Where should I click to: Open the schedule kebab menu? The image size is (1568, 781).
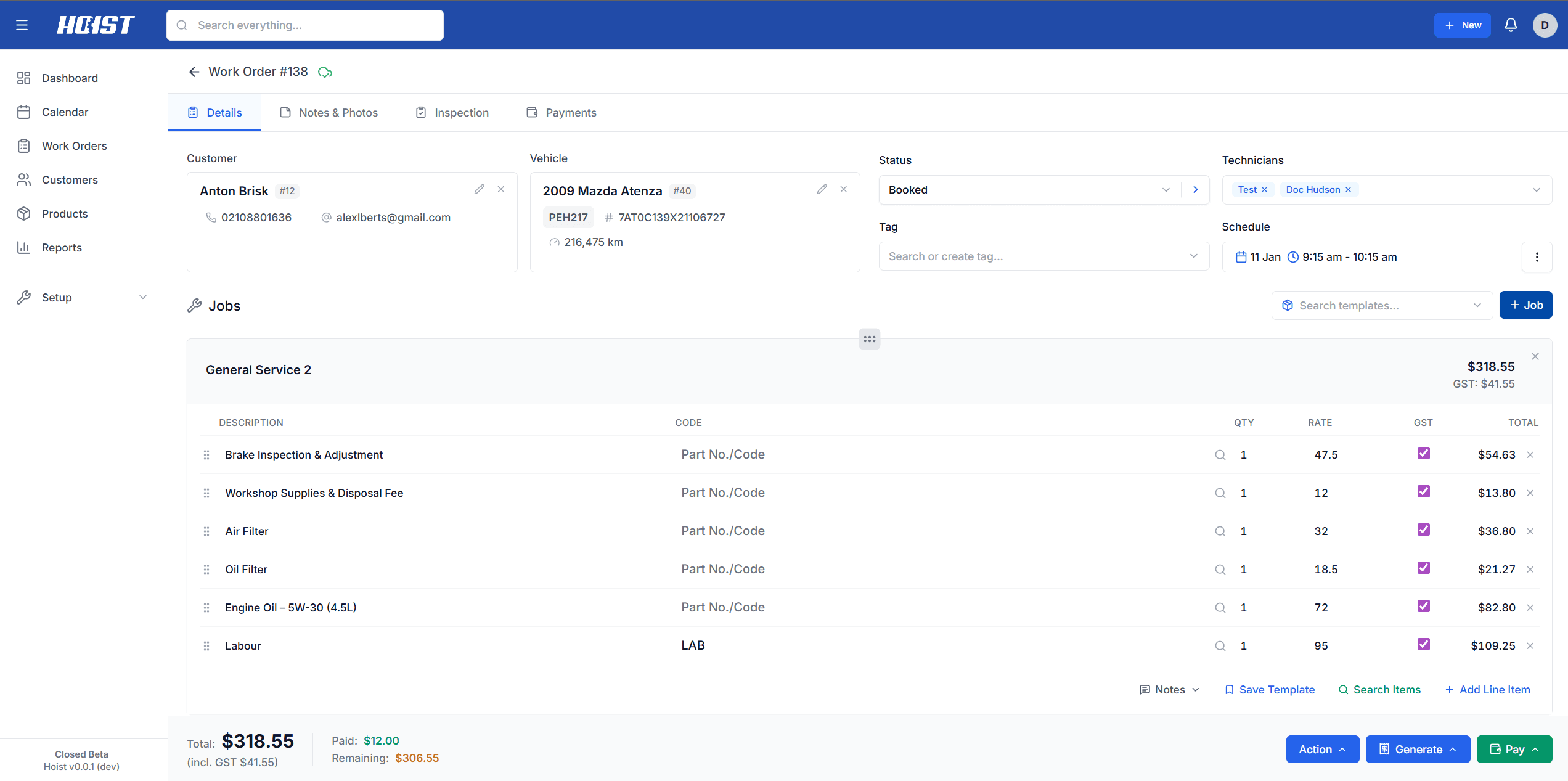1537,256
